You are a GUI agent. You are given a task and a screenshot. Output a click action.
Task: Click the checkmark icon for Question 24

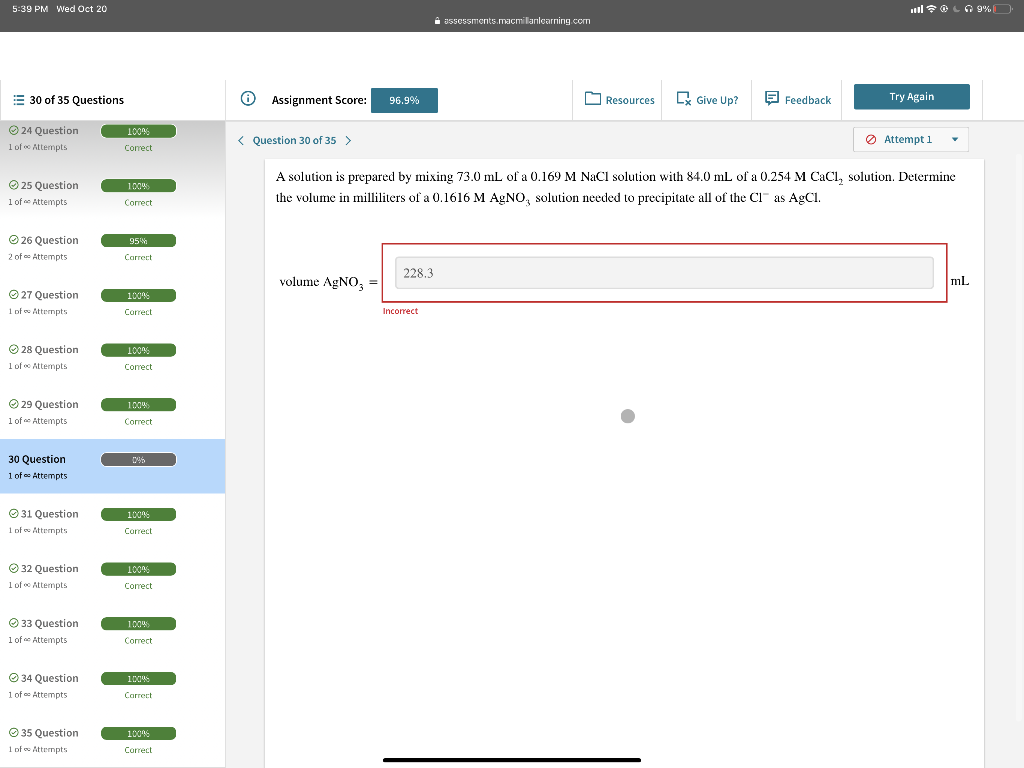[13, 131]
